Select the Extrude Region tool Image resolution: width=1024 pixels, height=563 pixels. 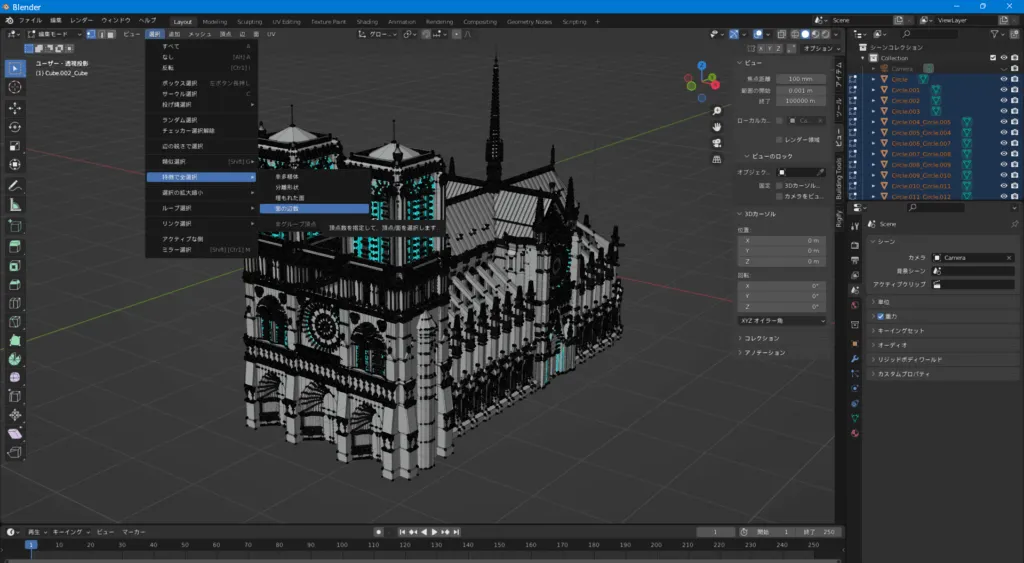[15, 246]
